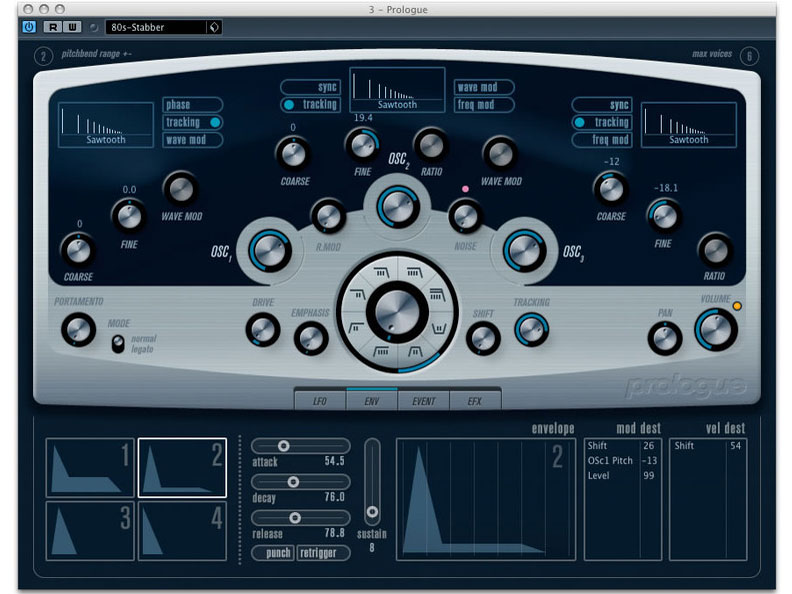This screenshot has height=594, width=792.
Task: Click the OSC 3 level knob
Action: (524, 251)
